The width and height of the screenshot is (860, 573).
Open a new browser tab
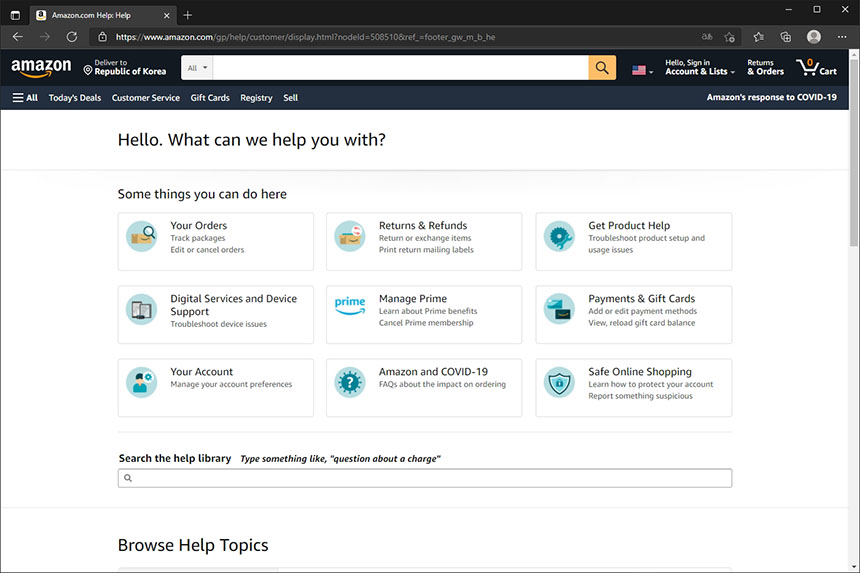(188, 15)
